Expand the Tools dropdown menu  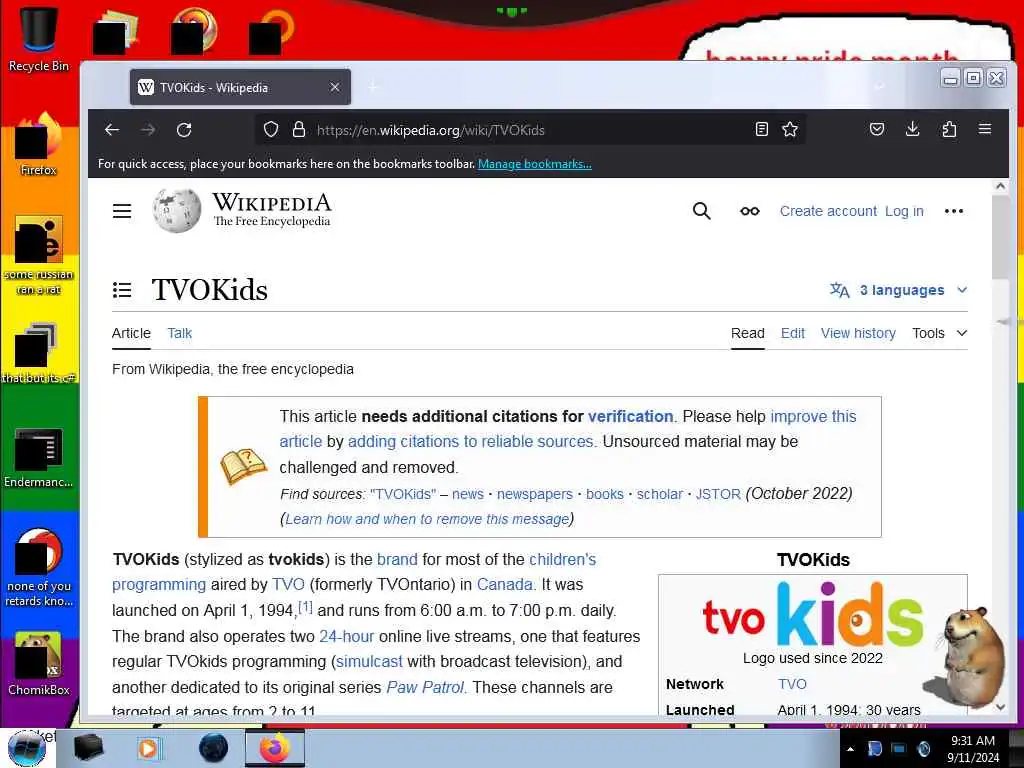[x=939, y=333]
